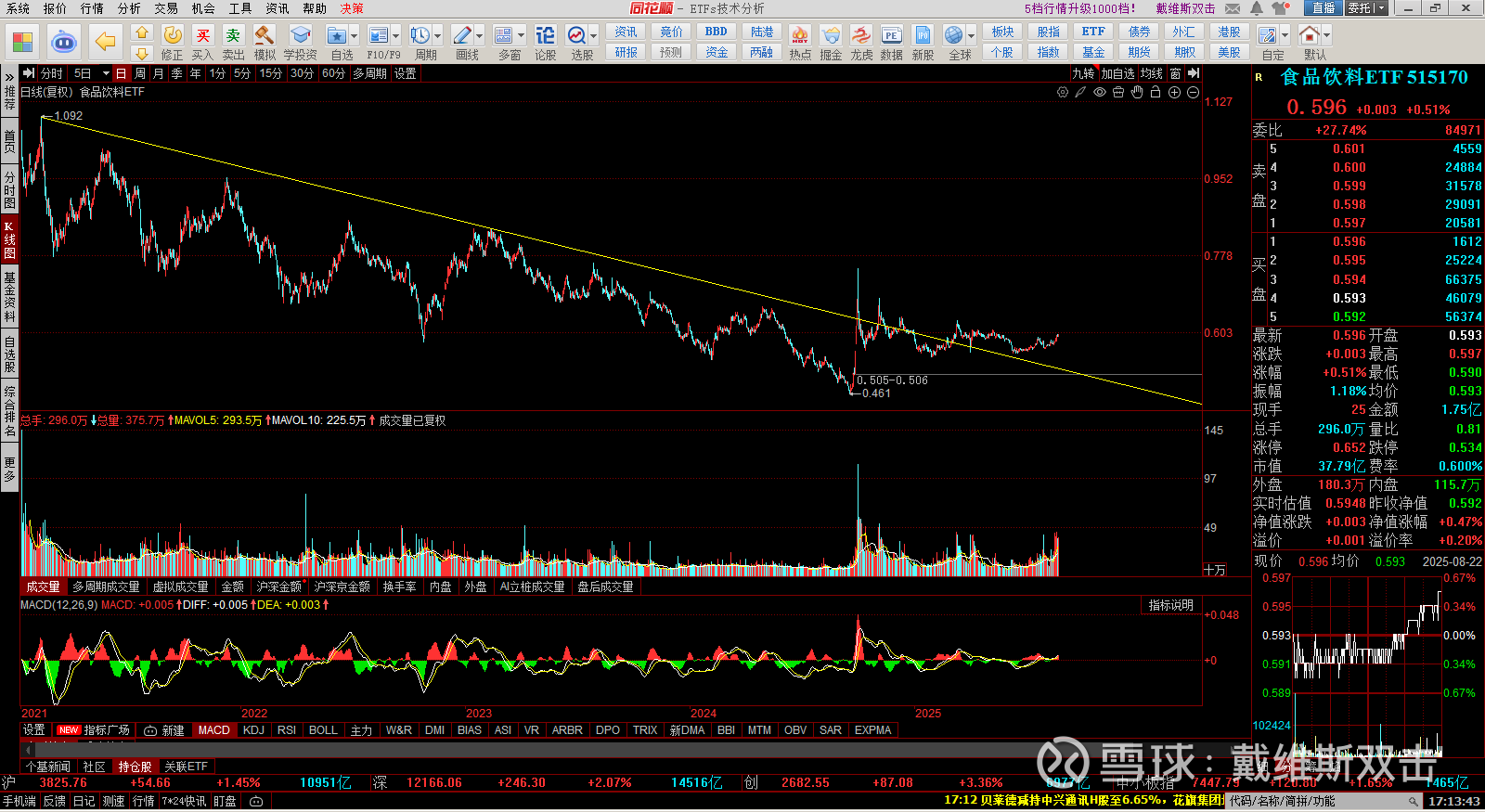Select the KDJ indicator tab
The image size is (1485, 812).
pyautogui.click(x=253, y=730)
